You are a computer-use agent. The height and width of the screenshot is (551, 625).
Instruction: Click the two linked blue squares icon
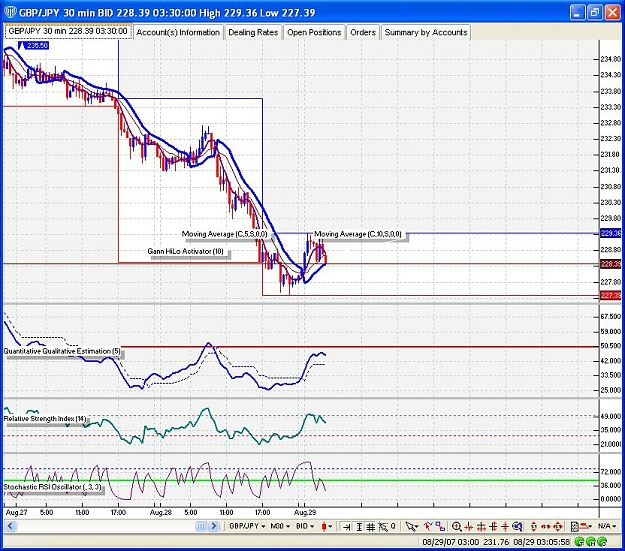coord(440,526)
